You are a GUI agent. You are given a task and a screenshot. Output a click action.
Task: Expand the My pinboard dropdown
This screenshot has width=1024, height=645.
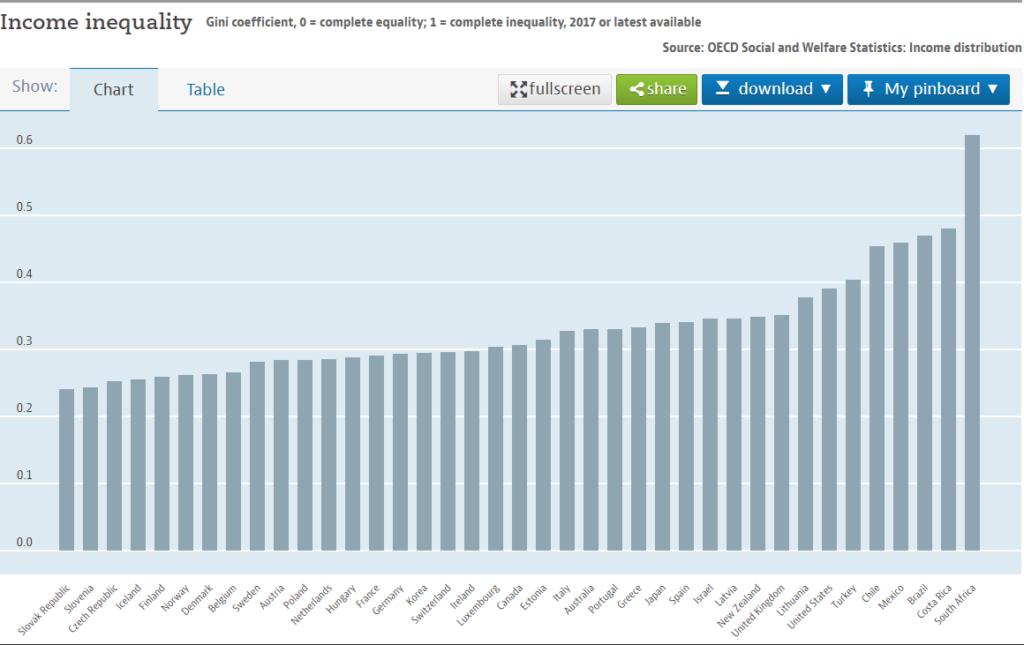[x=928, y=89]
